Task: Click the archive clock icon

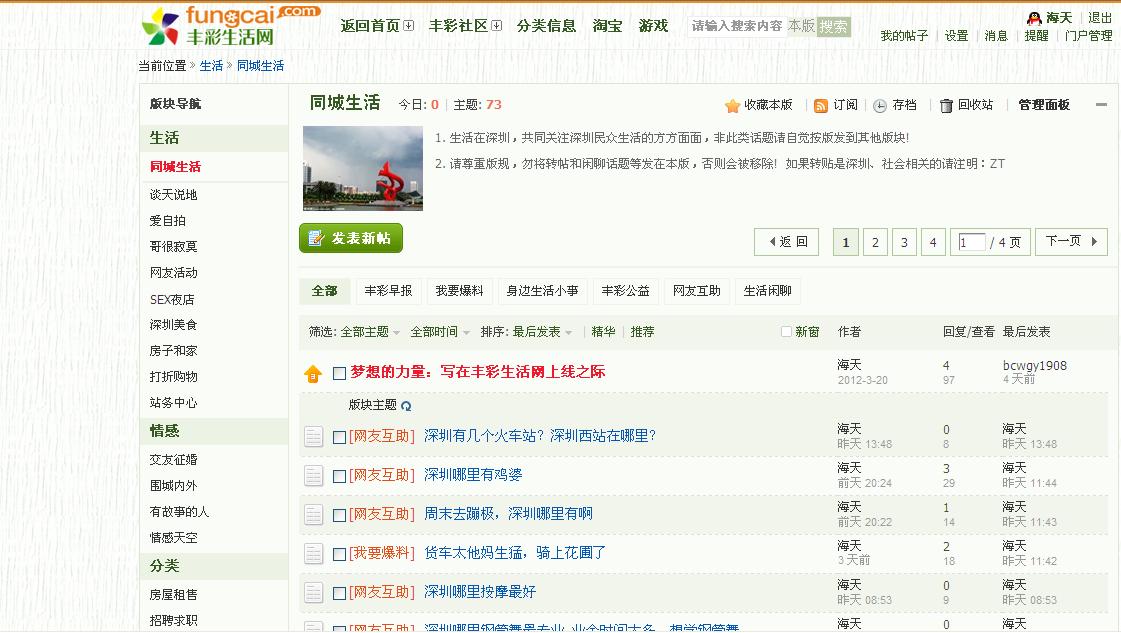Action: (x=880, y=106)
